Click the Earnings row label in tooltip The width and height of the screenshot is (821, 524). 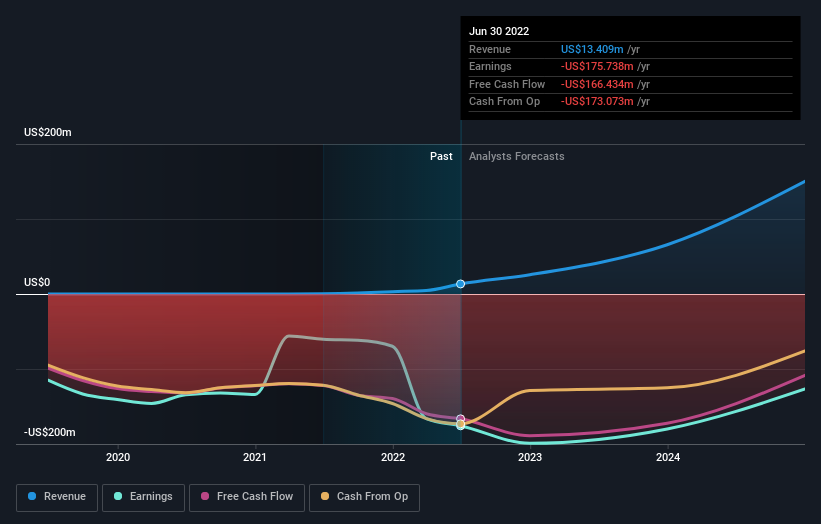click(490, 66)
